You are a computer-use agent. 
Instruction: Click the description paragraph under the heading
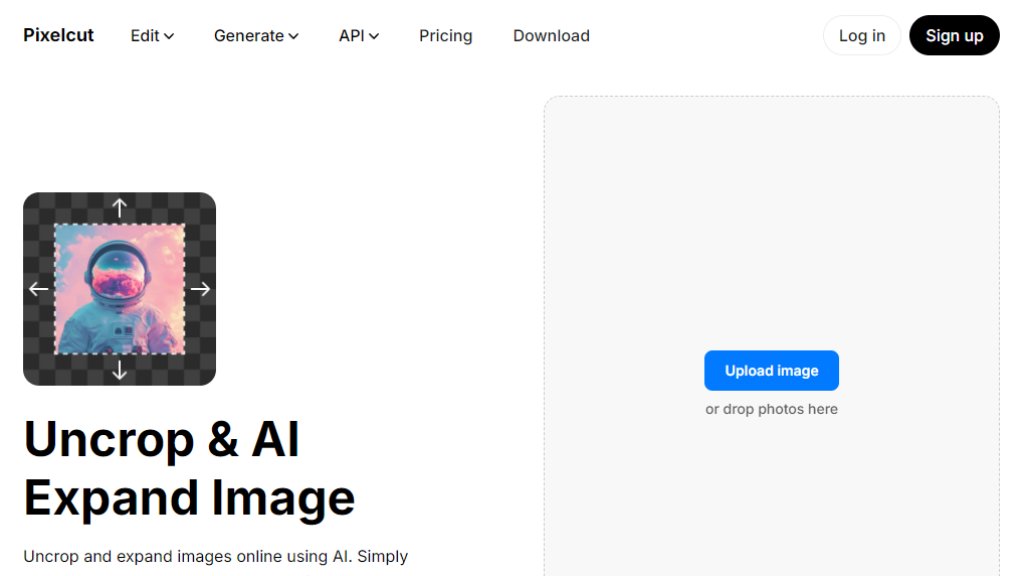(x=215, y=556)
